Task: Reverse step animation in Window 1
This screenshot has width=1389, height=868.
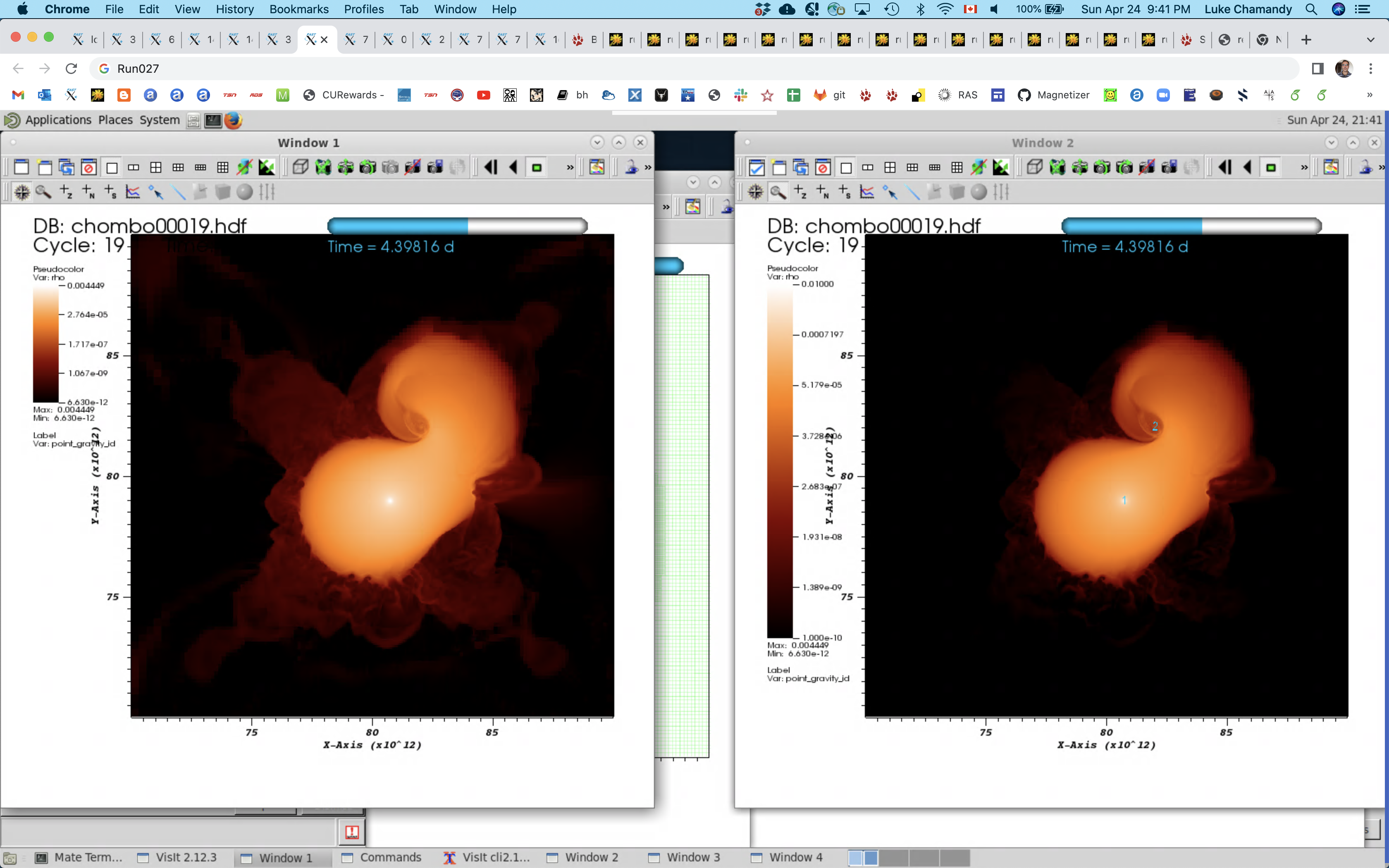Action: click(x=491, y=167)
